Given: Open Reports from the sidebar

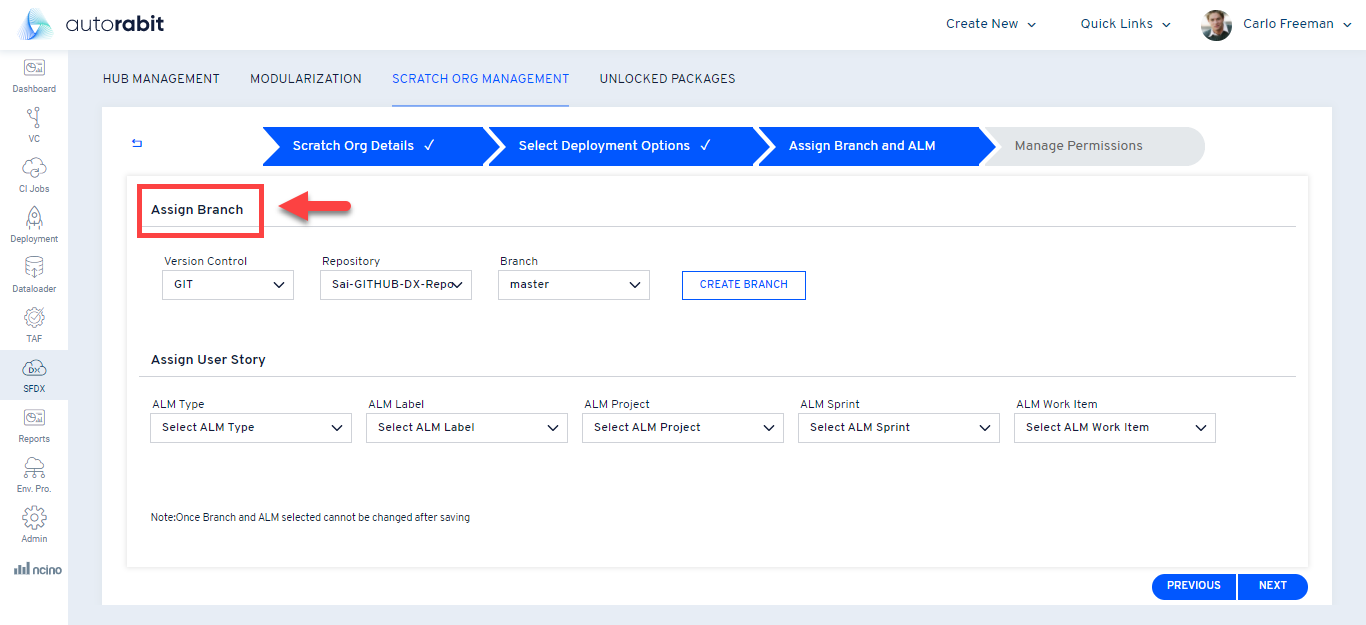Looking at the screenshot, I should pos(34,419).
